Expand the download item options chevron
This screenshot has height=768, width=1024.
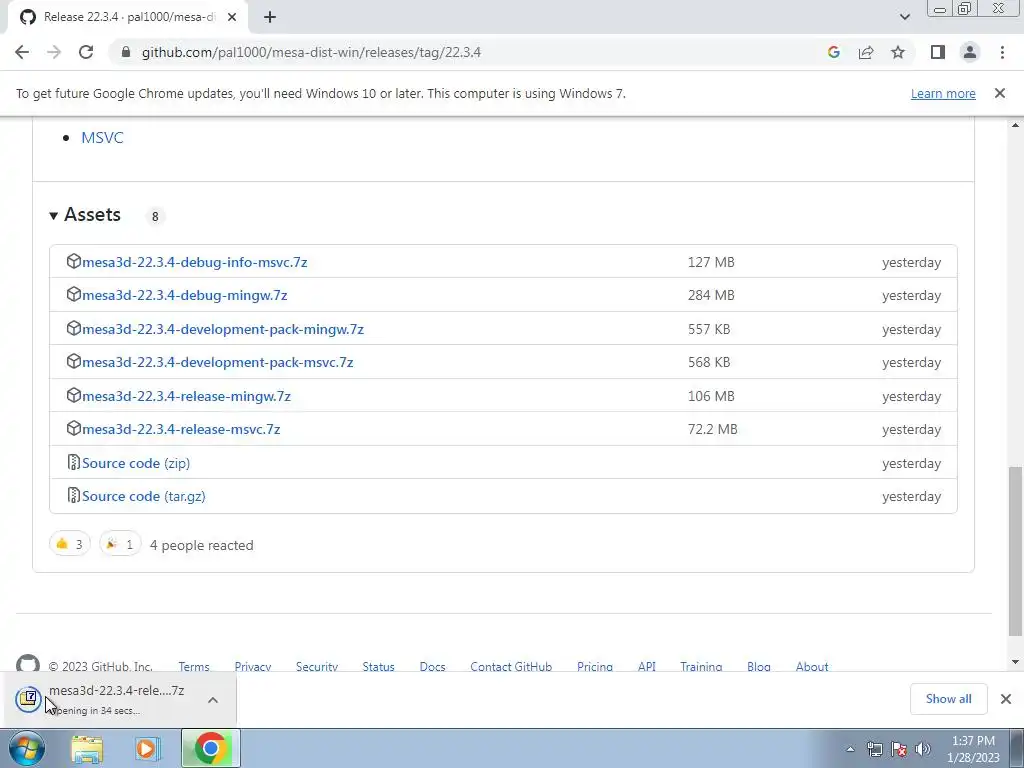(x=213, y=700)
